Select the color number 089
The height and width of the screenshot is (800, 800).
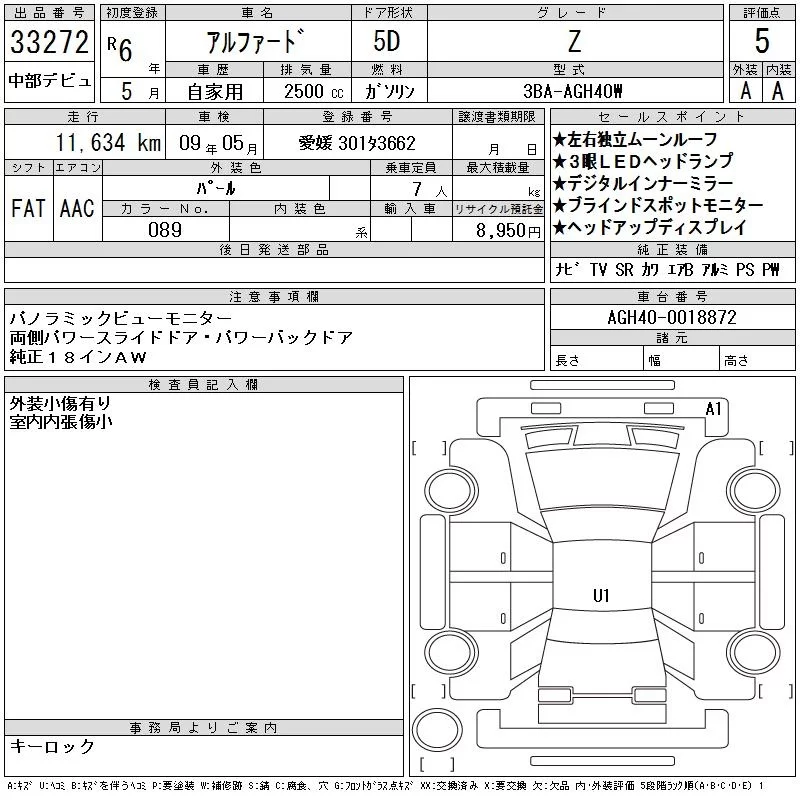point(165,230)
